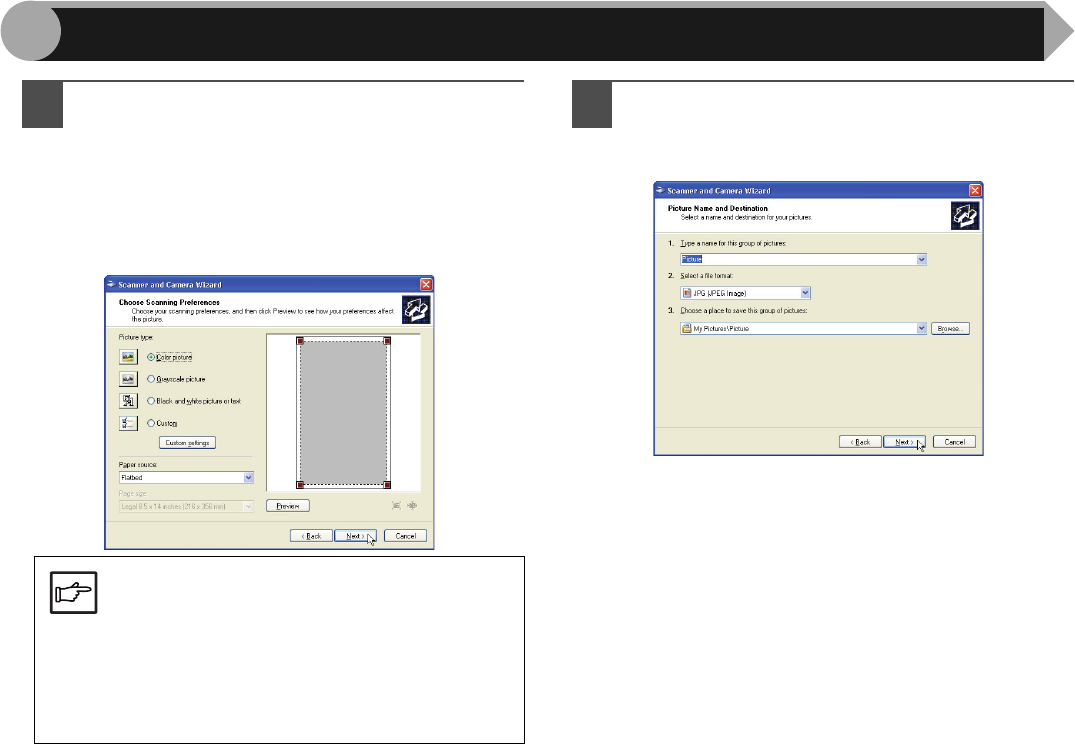
Task: Click the Black and white picture icon
Action: [x=128, y=401]
